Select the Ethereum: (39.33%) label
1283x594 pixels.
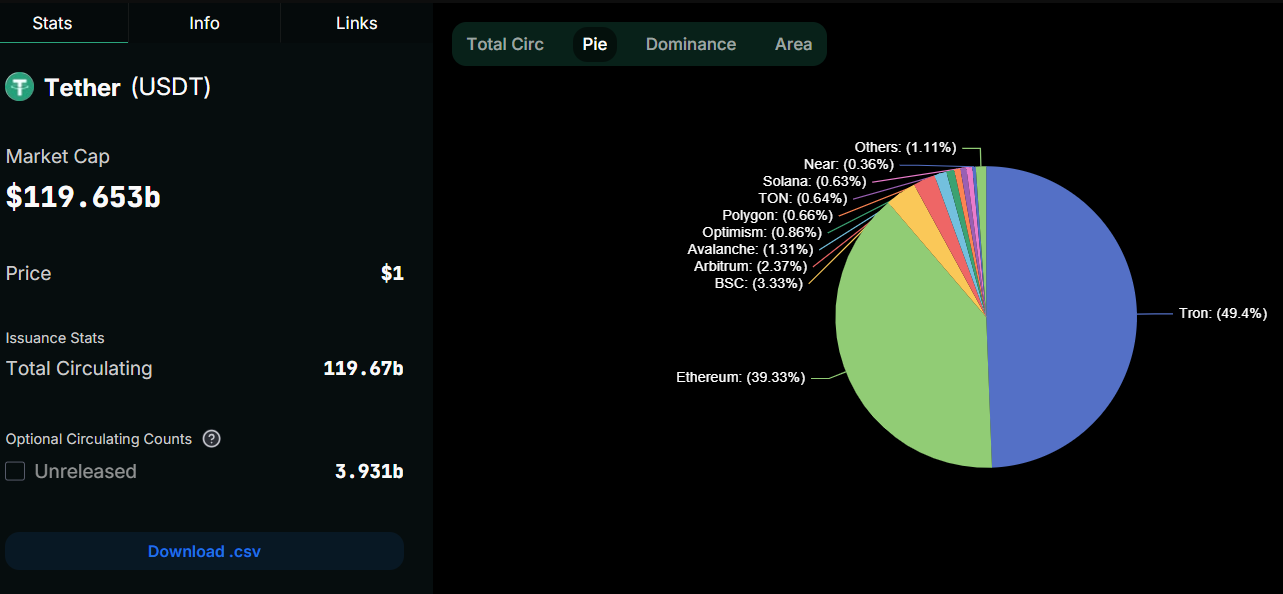click(x=741, y=377)
